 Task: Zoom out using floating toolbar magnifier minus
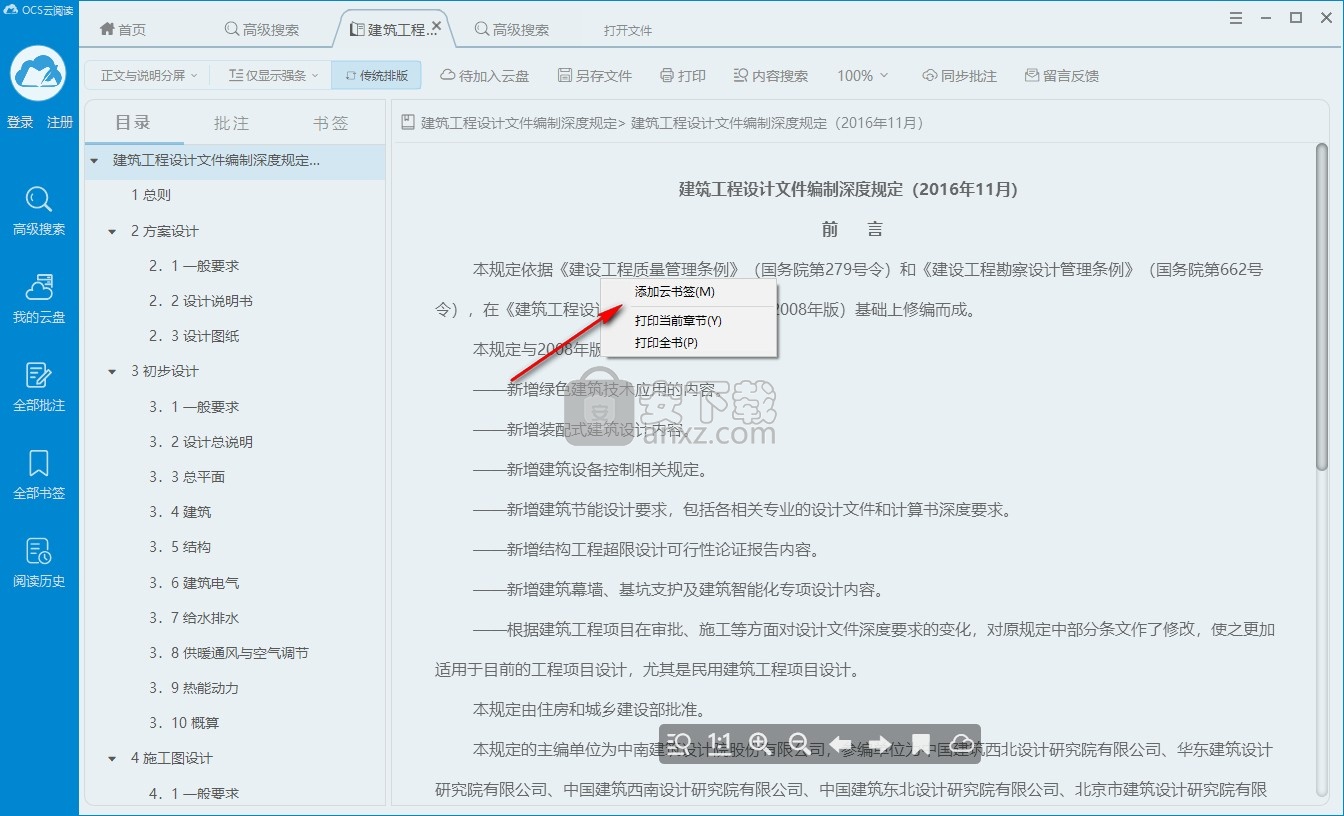click(x=799, y=743)
